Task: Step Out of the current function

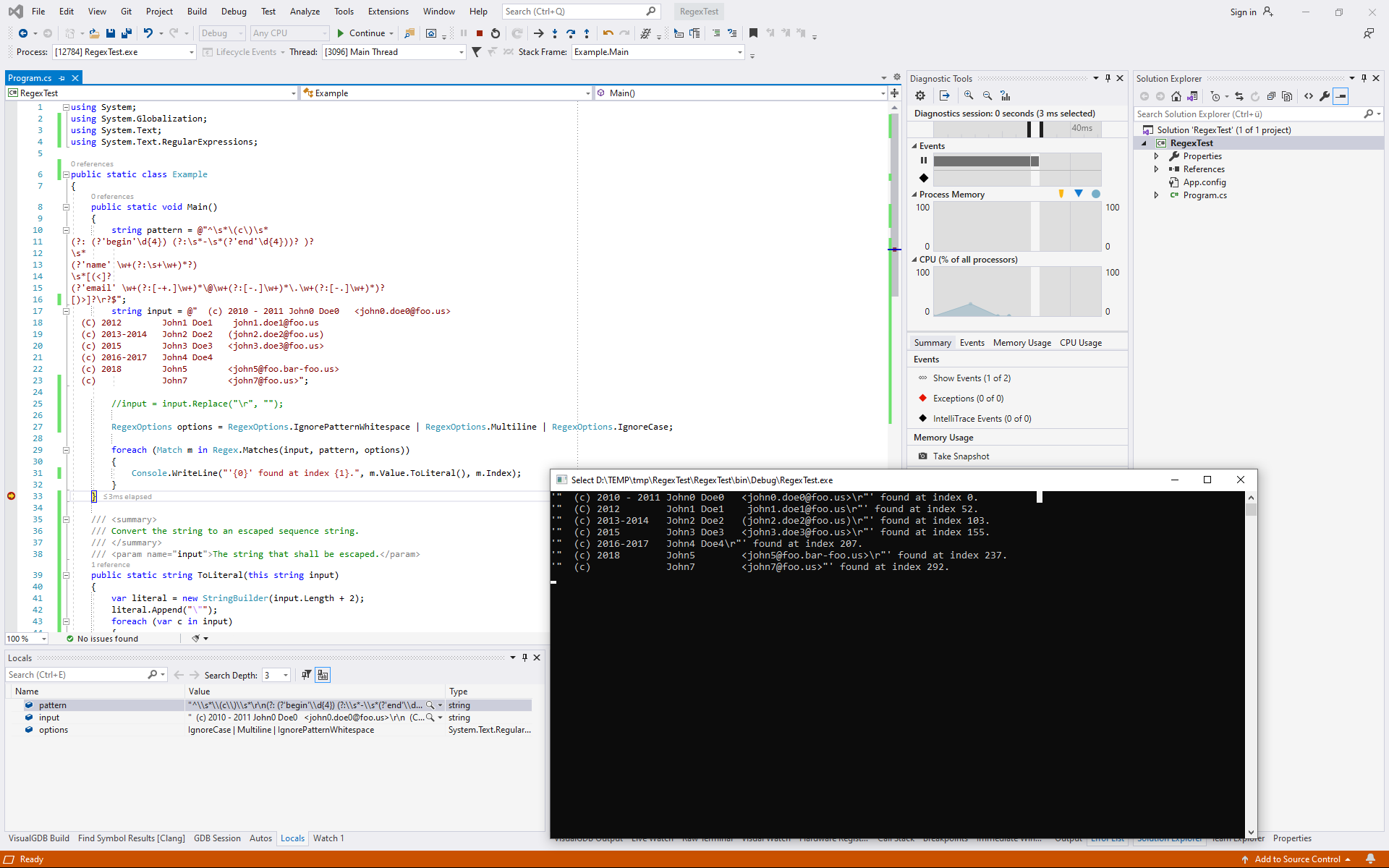Action: pyautogui.click(x=587, y=33)
